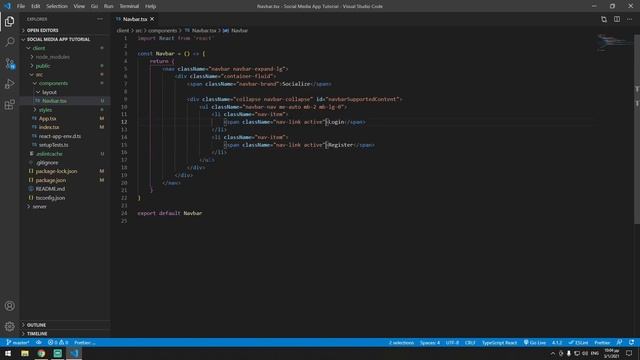Open the Run menu
640x360 pixels.
click(108, 6)
